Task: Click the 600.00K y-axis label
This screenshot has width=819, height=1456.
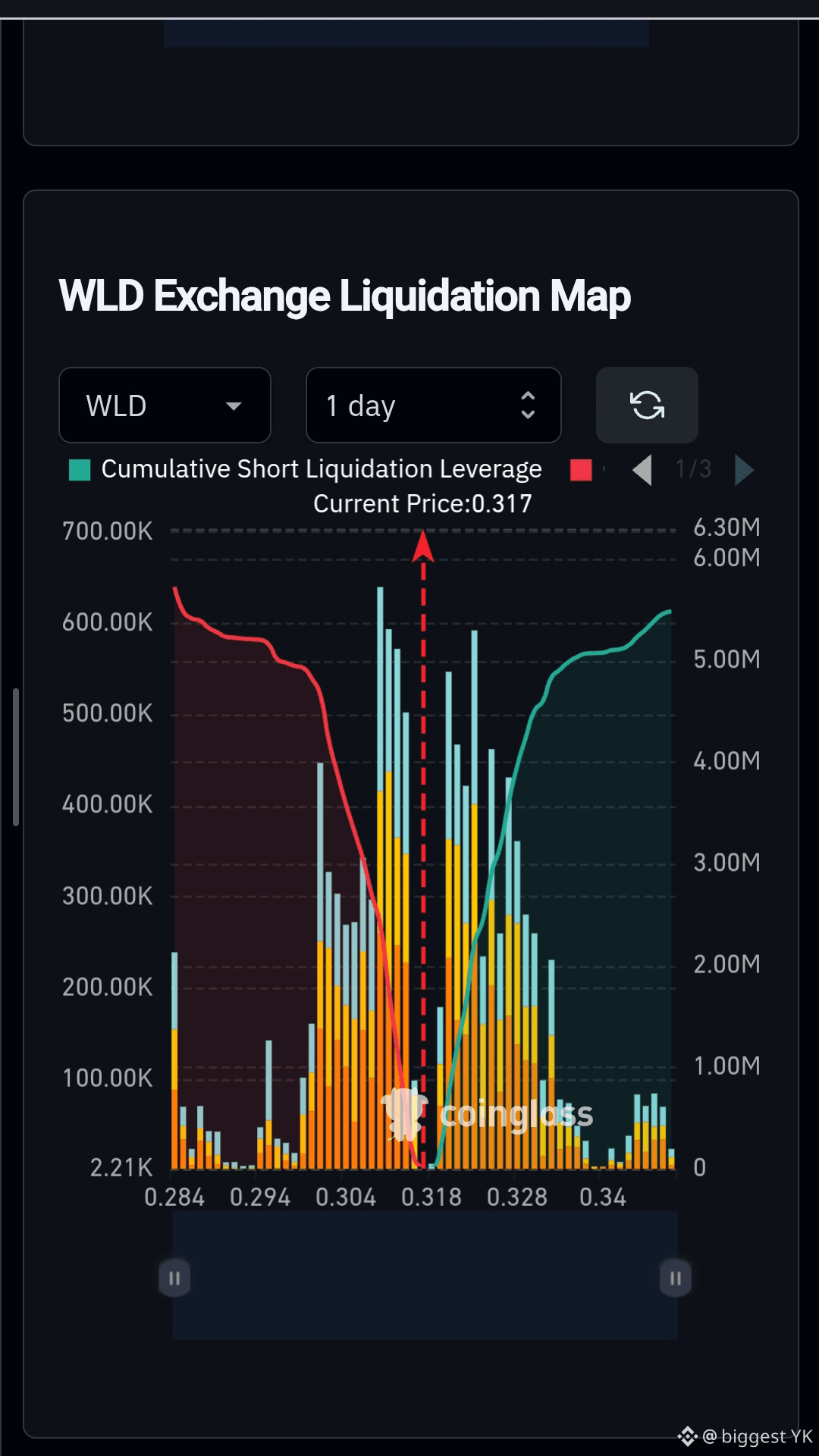Action: (x=108, y=622)
